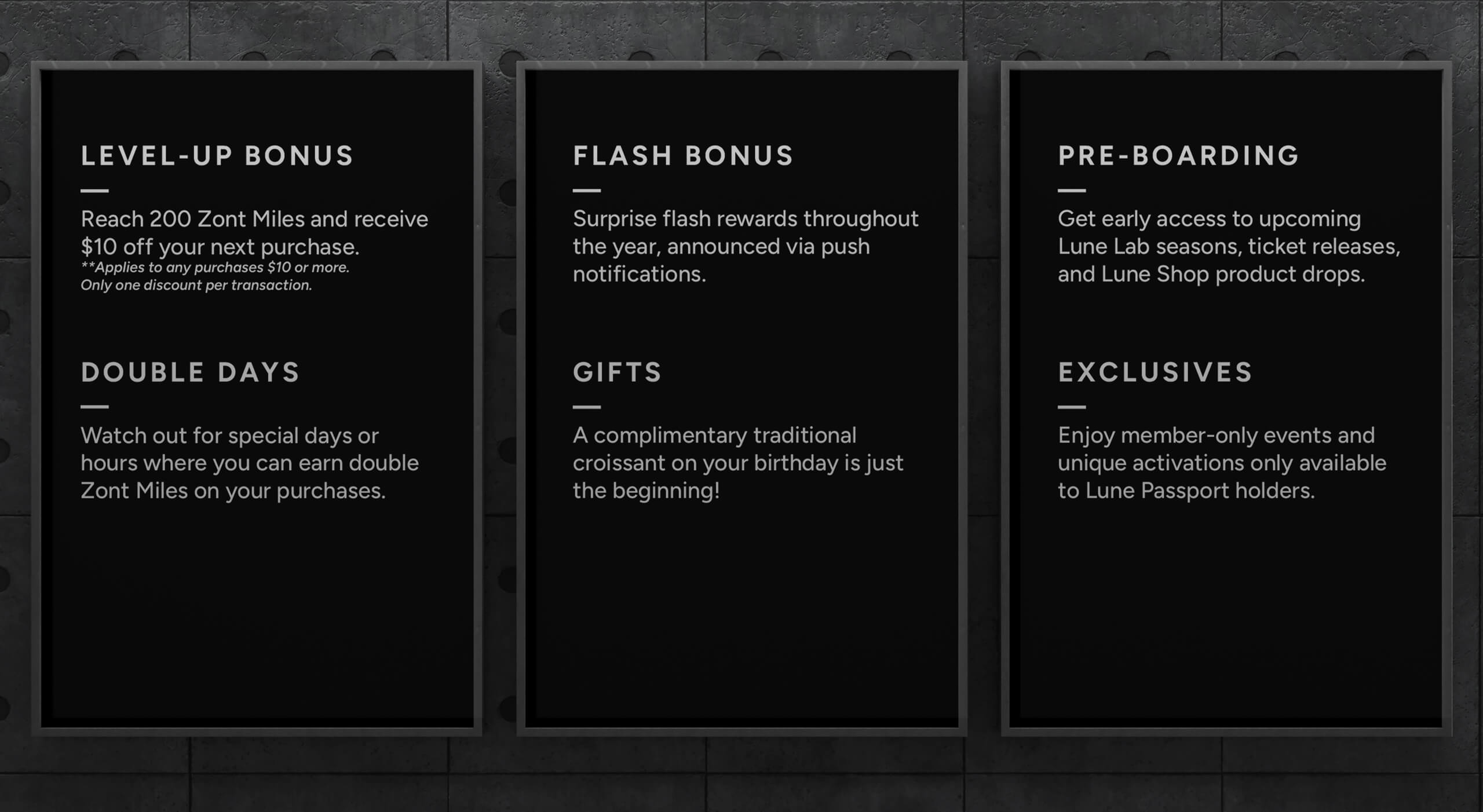Click the divider line under GIFTS
Image resolution: width=1483 pixels, height=812 pixels.
586,407
